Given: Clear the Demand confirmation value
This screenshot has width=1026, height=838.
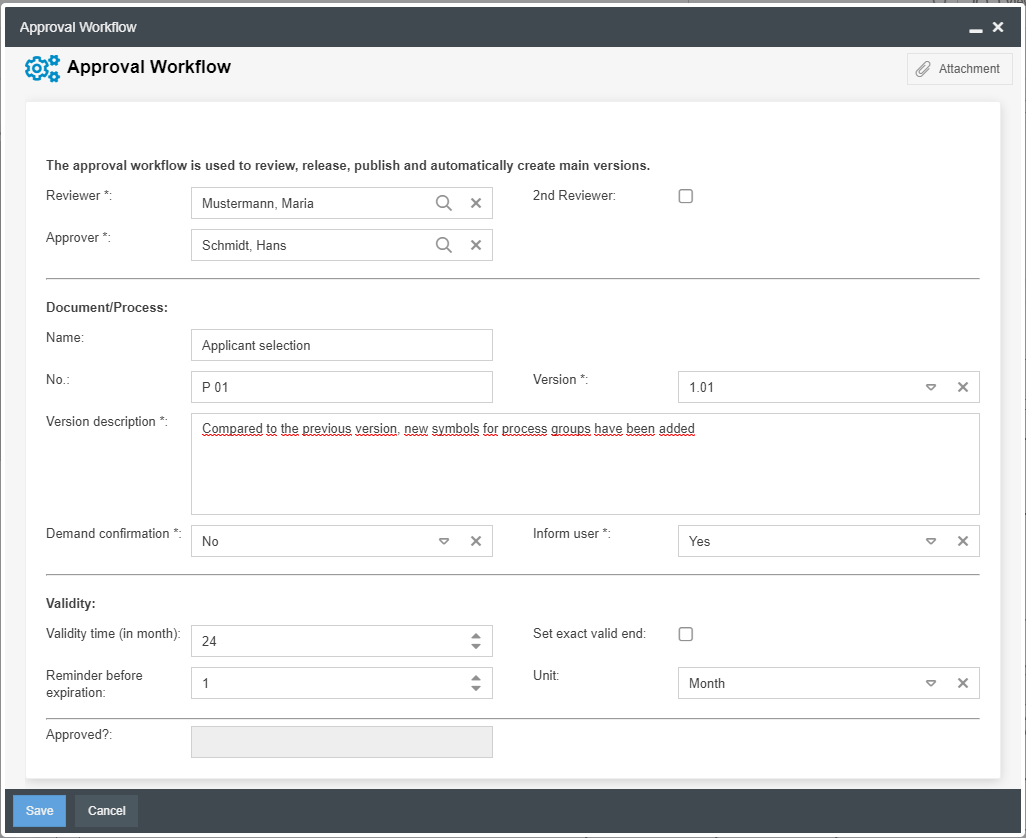Looking at the screenshot, I should point(476,541).
